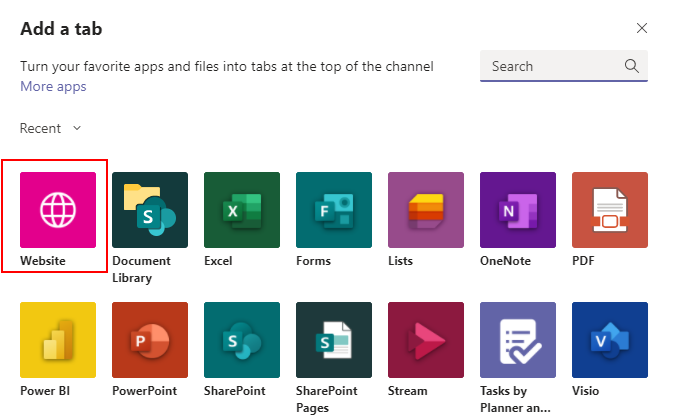
Task: Close the Add a tab dialog
Action: coord(641,28)
